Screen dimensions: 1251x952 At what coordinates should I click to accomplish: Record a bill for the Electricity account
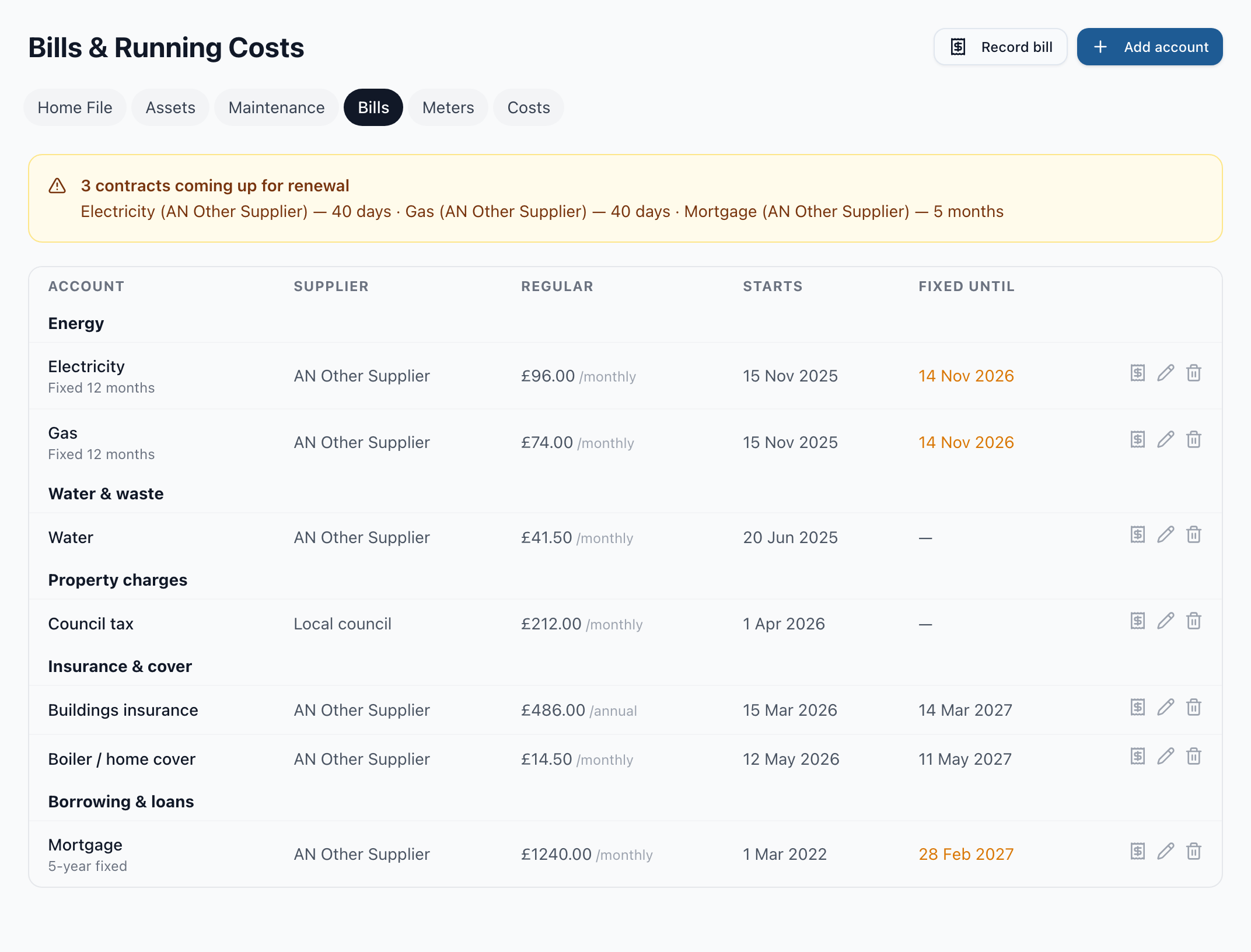pyautogui.click(x=1137, y=373)
